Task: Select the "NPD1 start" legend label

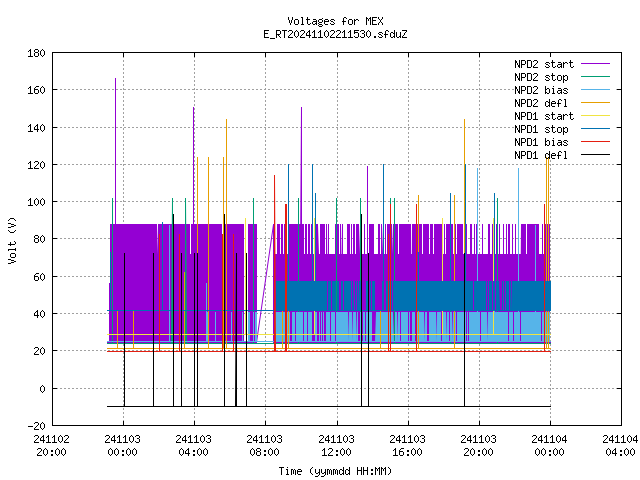Action: click(x=544, y=116)
